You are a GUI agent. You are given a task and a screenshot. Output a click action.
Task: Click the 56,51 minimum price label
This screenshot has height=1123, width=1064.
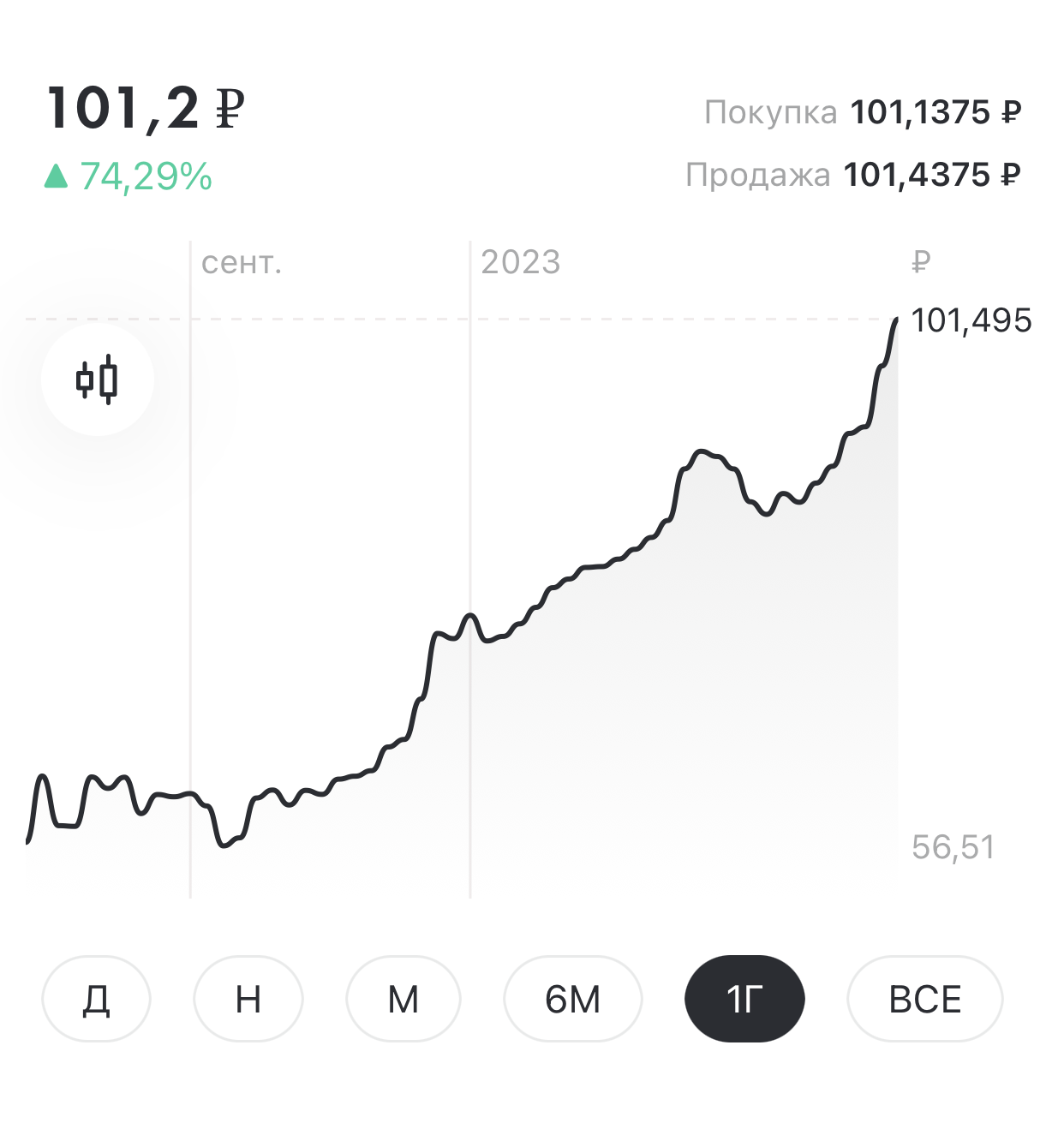point(953,847)
